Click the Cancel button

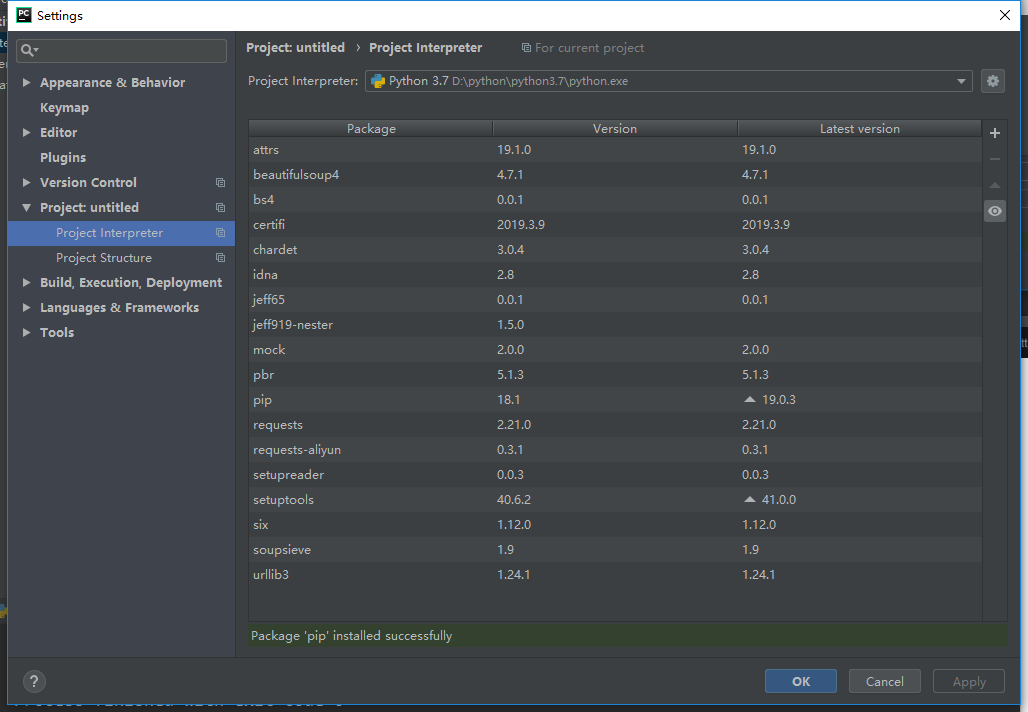tap(884, 681)
